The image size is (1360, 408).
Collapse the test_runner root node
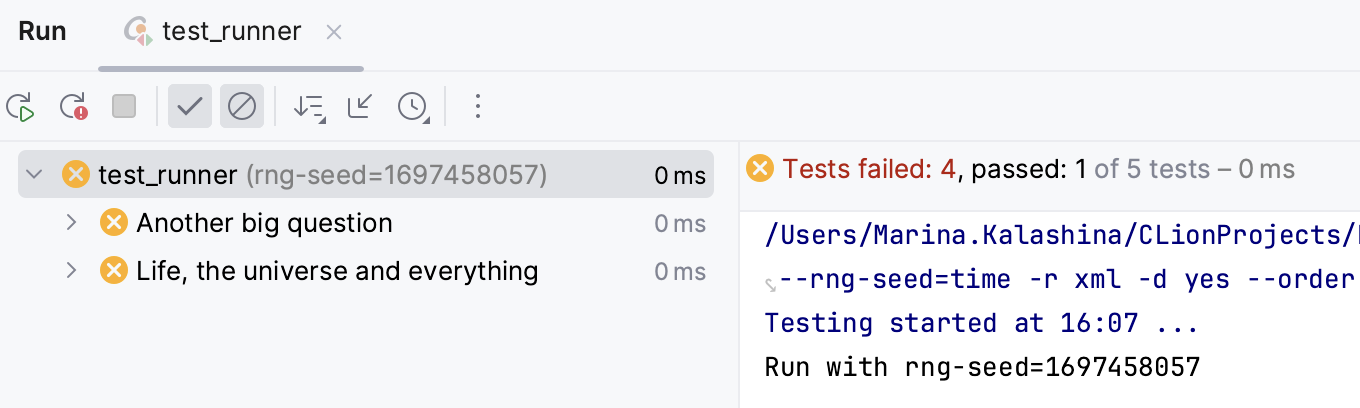coord(35,175)
